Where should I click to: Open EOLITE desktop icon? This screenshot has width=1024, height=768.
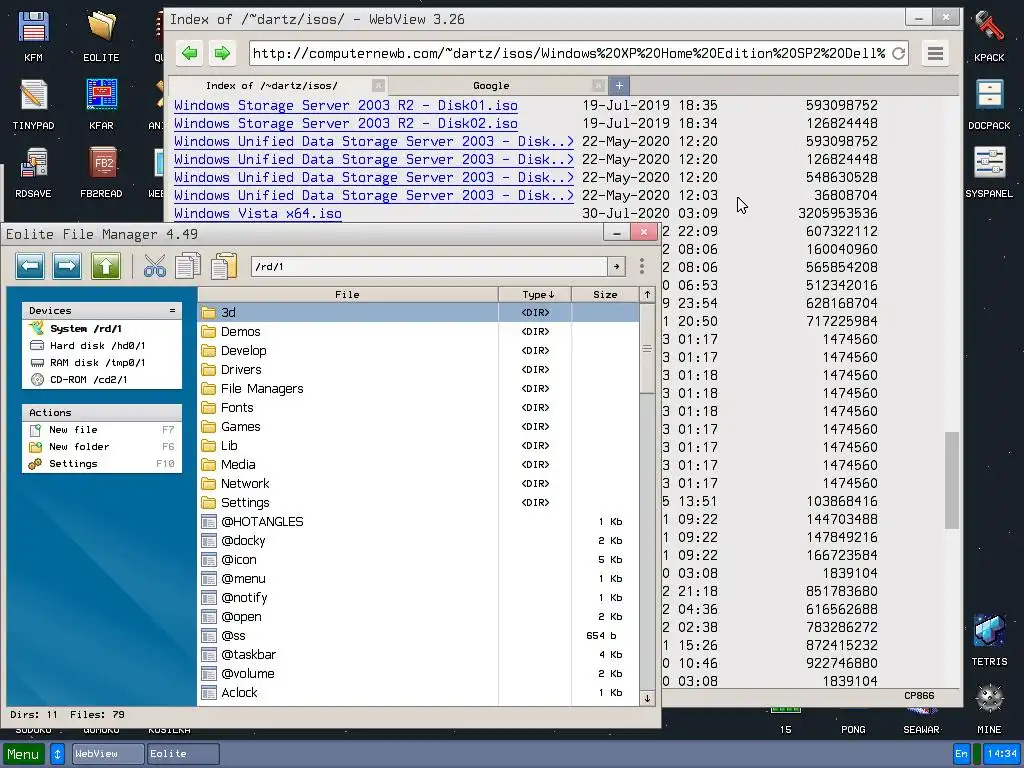[101, 36]
